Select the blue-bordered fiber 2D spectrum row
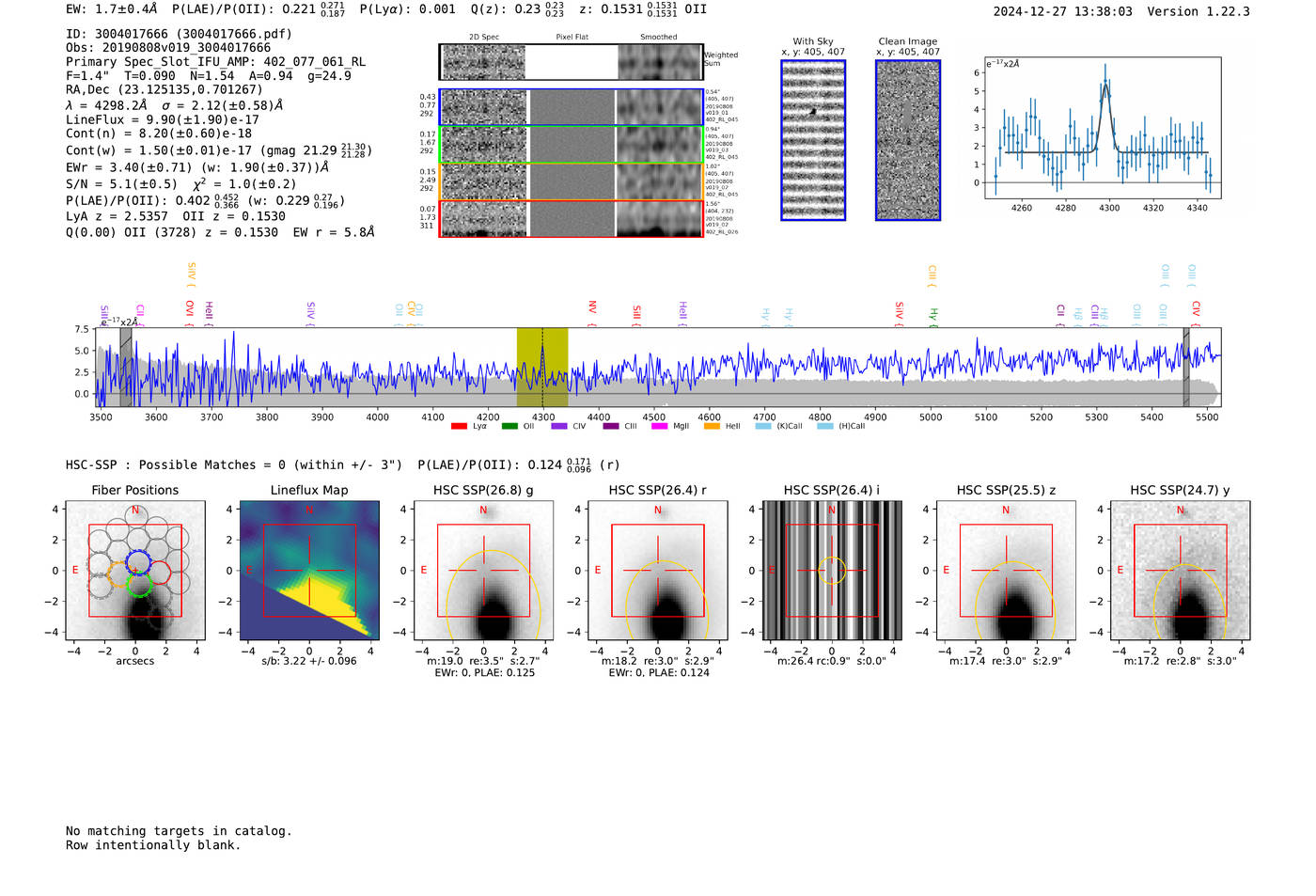This screenshot has width=1316, height=896. [571, 107]
